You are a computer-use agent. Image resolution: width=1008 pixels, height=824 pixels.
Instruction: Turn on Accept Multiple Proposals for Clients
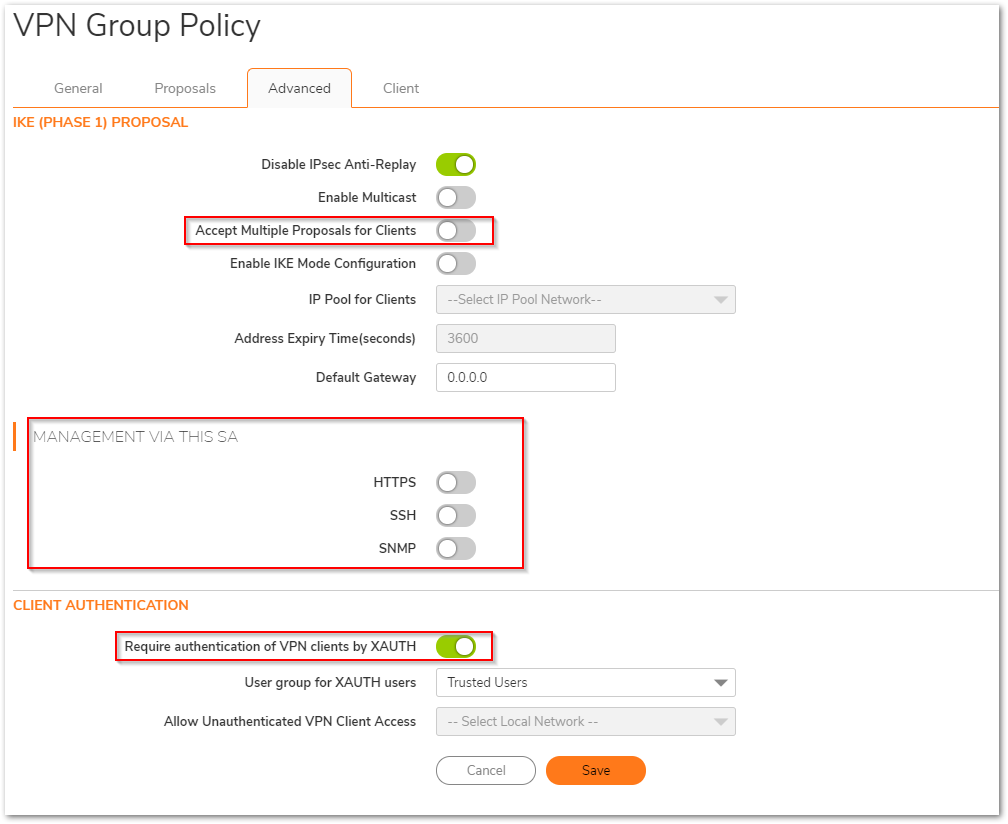click(455, 230)
